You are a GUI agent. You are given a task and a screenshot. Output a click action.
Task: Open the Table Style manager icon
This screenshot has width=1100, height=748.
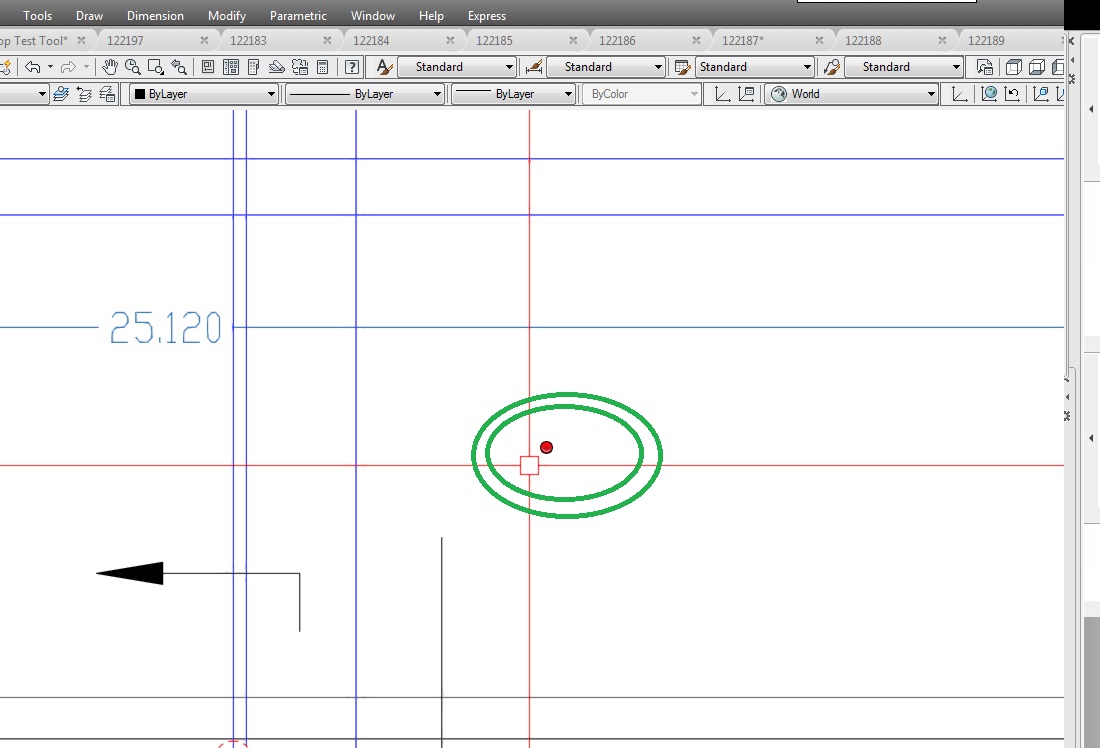point(682,67)
